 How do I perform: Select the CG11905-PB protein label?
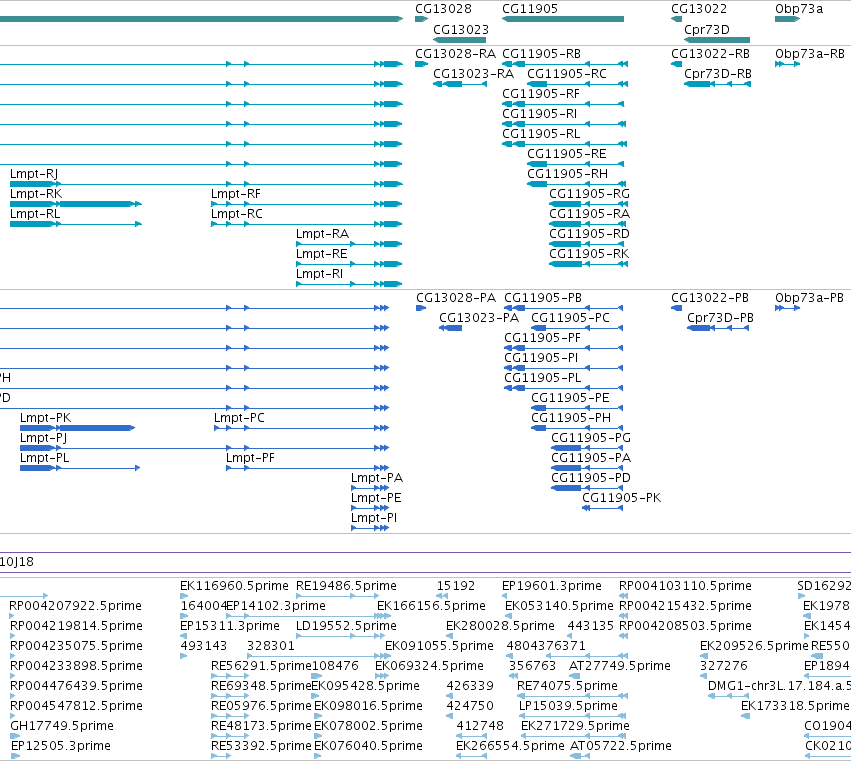(x=543, y=298)
